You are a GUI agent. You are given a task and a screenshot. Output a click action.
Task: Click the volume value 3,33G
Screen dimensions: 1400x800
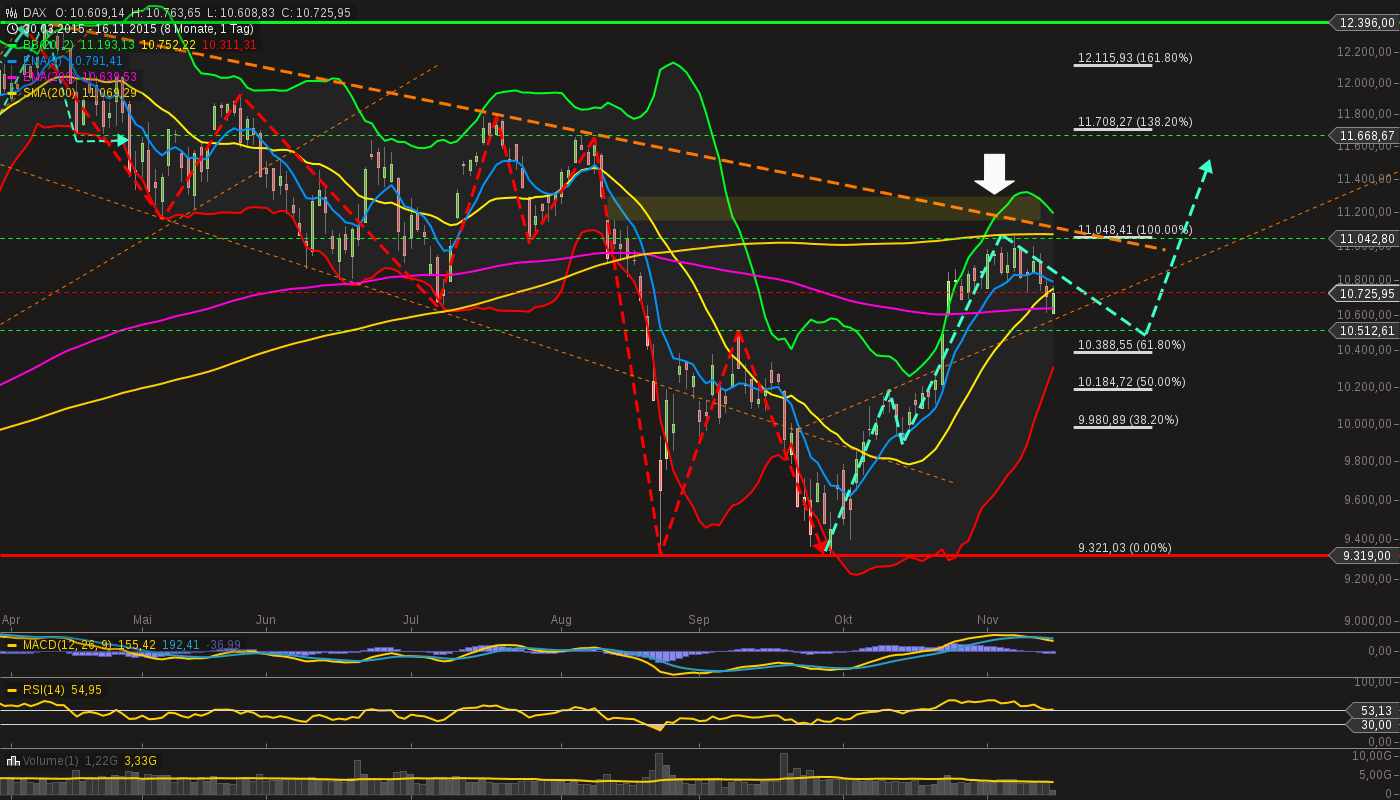(140, 761)
